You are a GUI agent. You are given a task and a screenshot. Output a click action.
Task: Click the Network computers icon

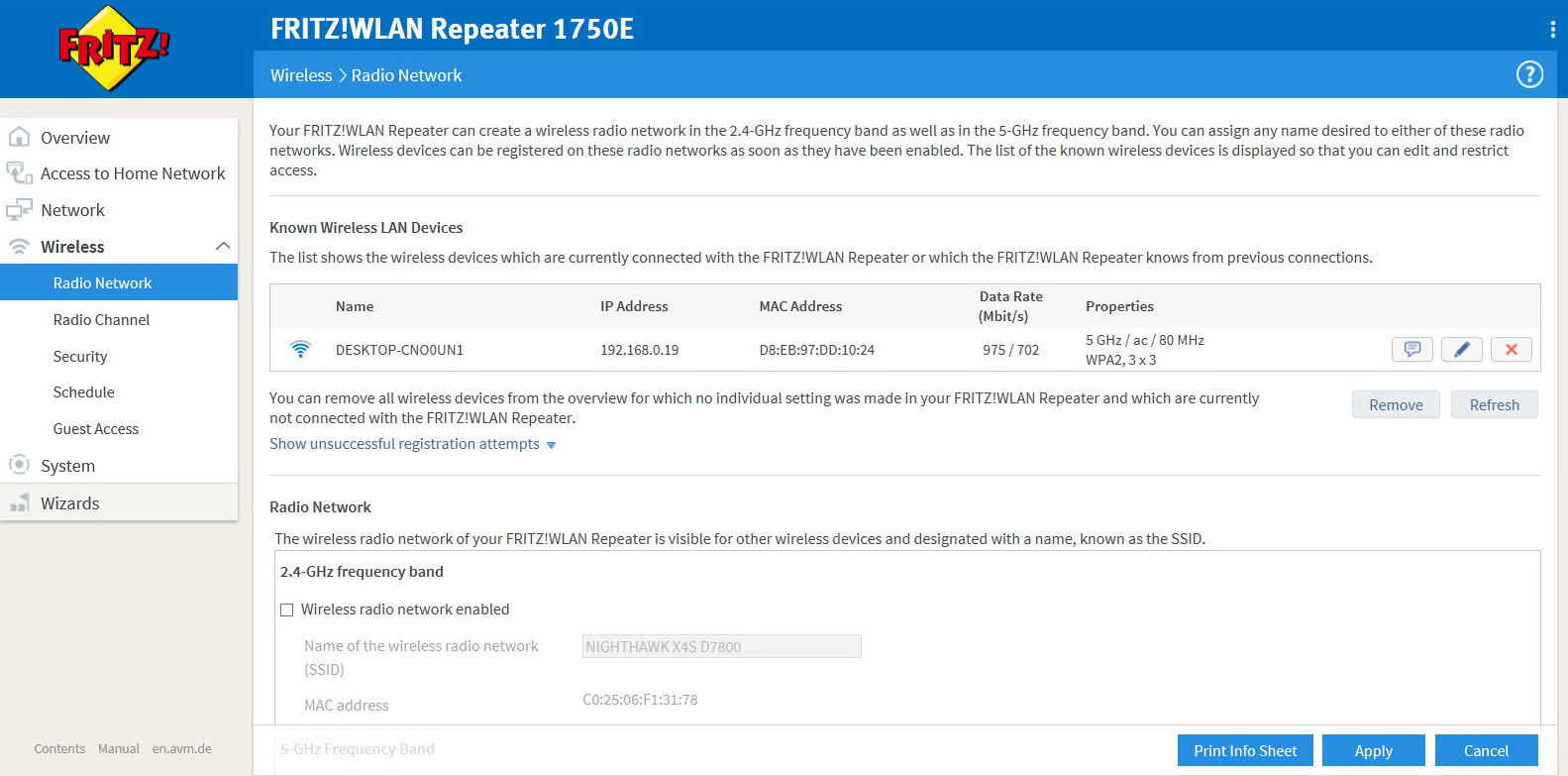point(19,210)
